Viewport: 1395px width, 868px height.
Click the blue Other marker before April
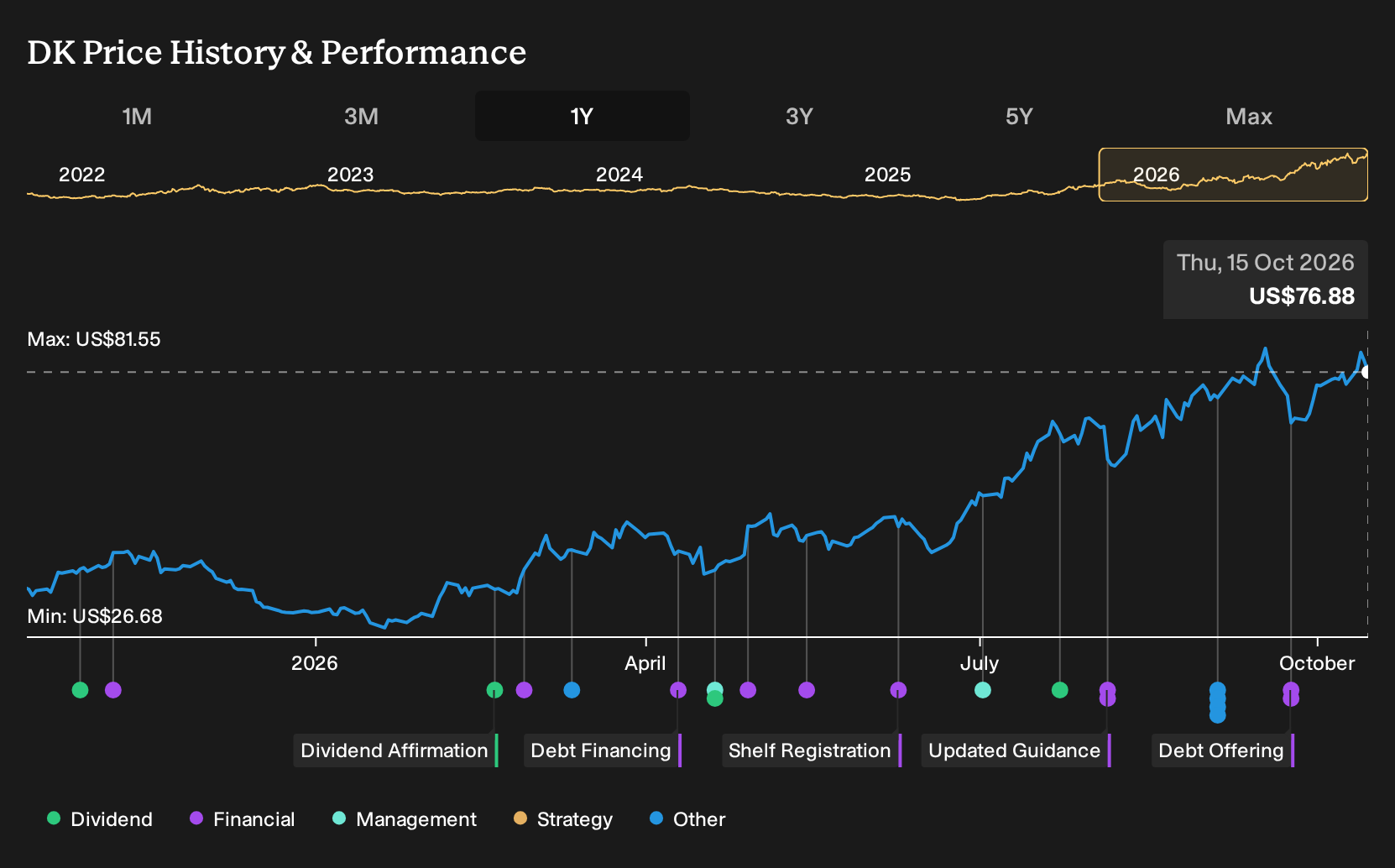(x=572, y=690)
